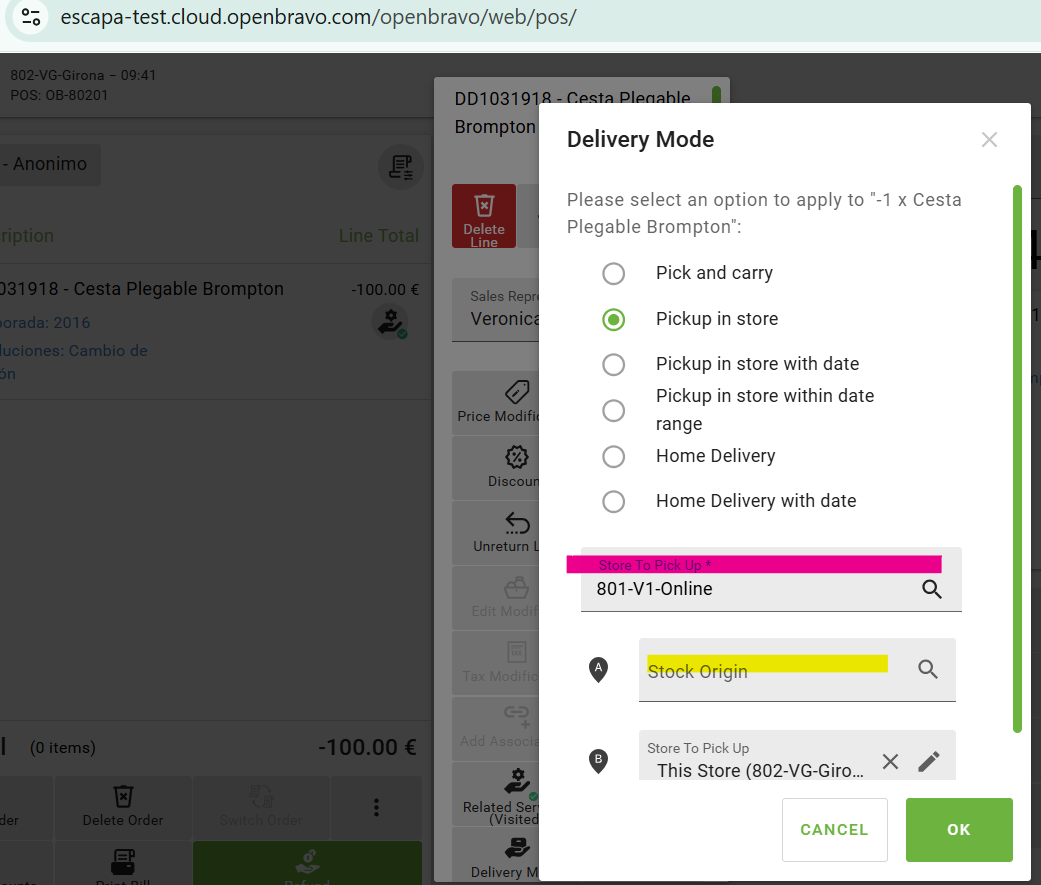This screenshot has width=1041, height=885.
Task: Select Home Delivery with date option
Action: point(613,501)
